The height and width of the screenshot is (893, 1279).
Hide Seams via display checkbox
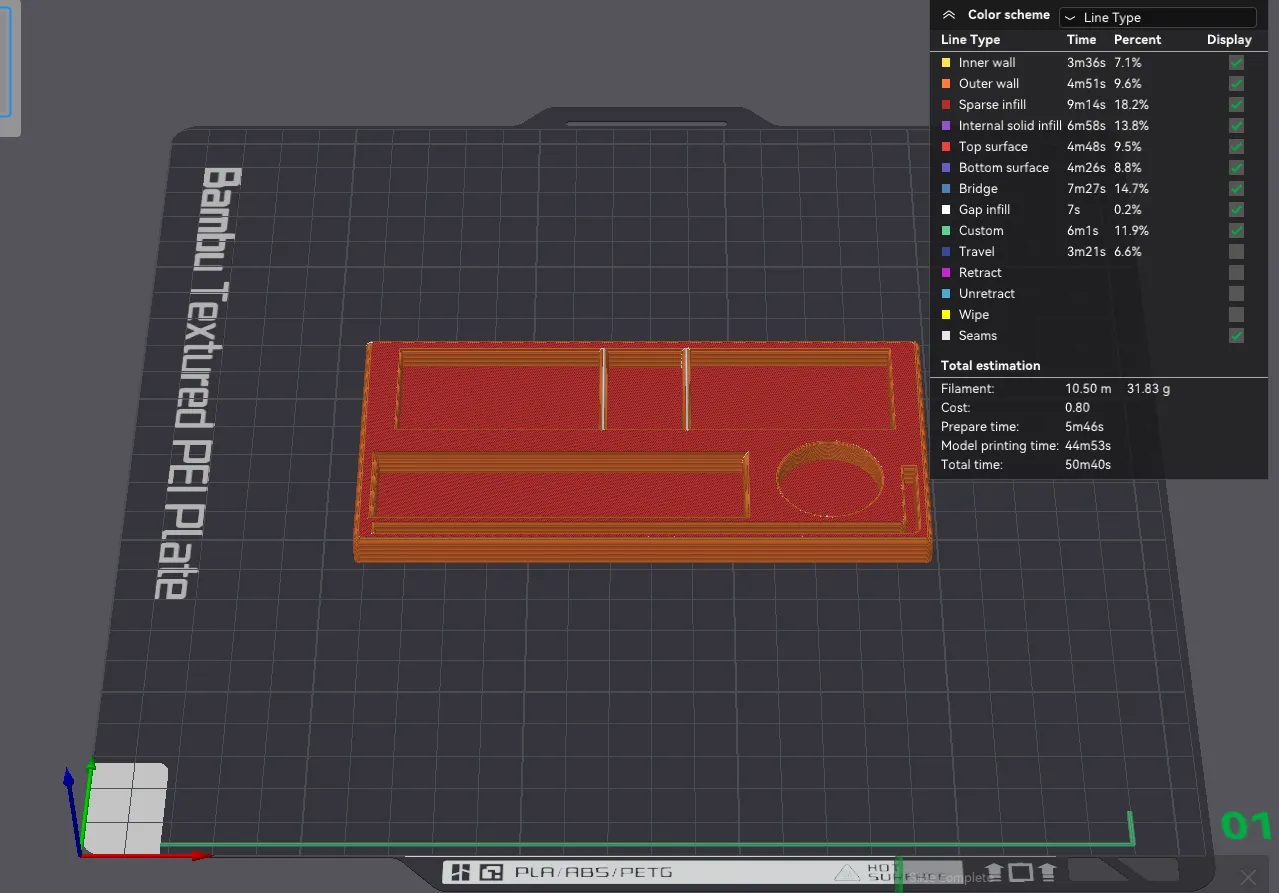pyautogui.click(x=1237, y=336)
